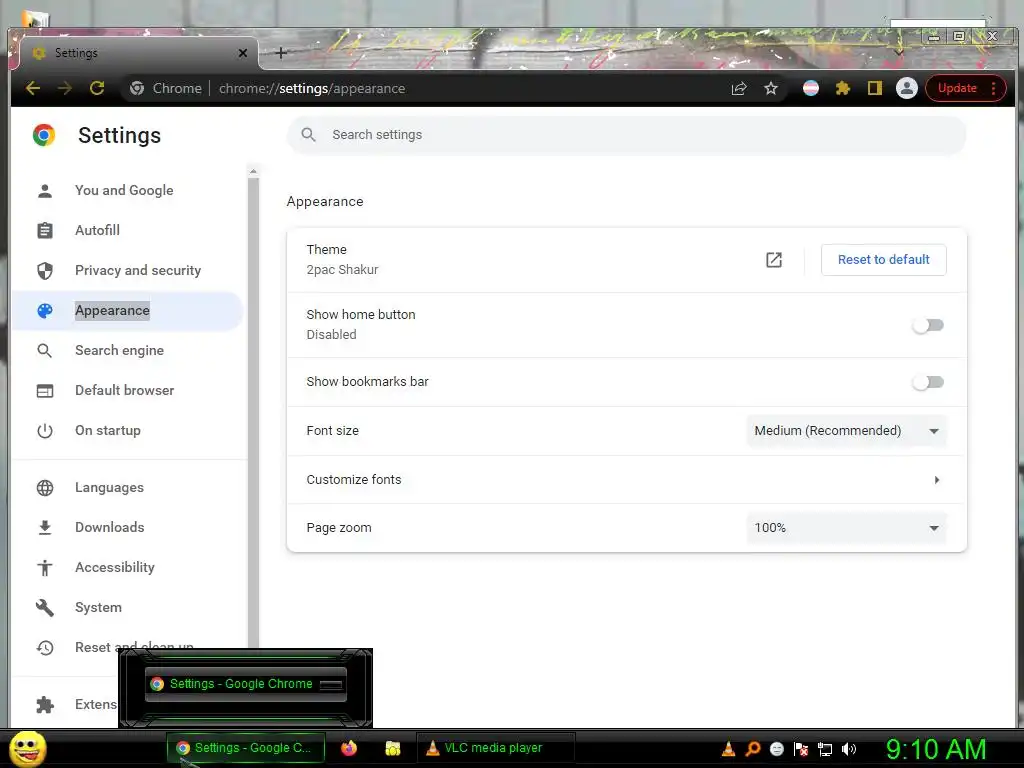The height and width of the screenshot is (768, 1024).
Task: Click the share page icon in address bar
Action: [x=739, y=88]
